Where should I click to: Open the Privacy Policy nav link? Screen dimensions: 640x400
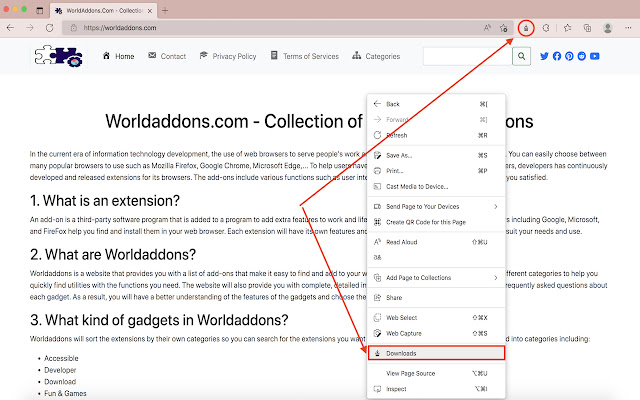pyautogui.click(x=228, y=56)
